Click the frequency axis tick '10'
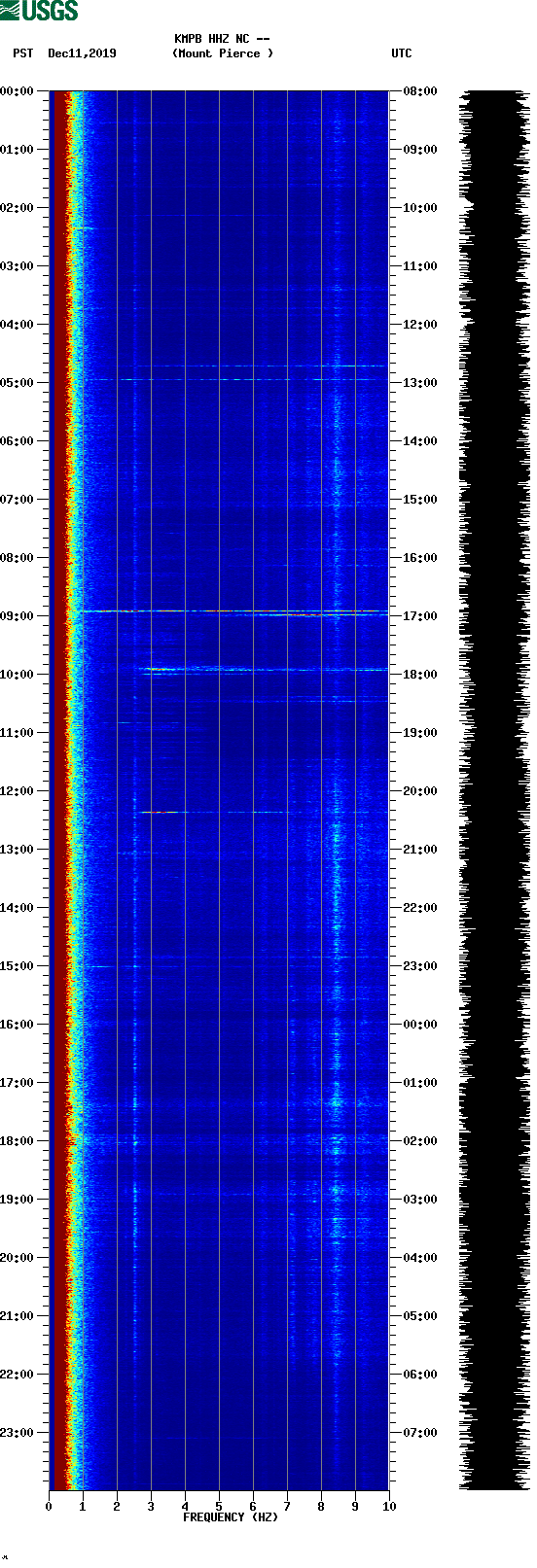Screen dimensions: 537x1568 click(389, 1507)
